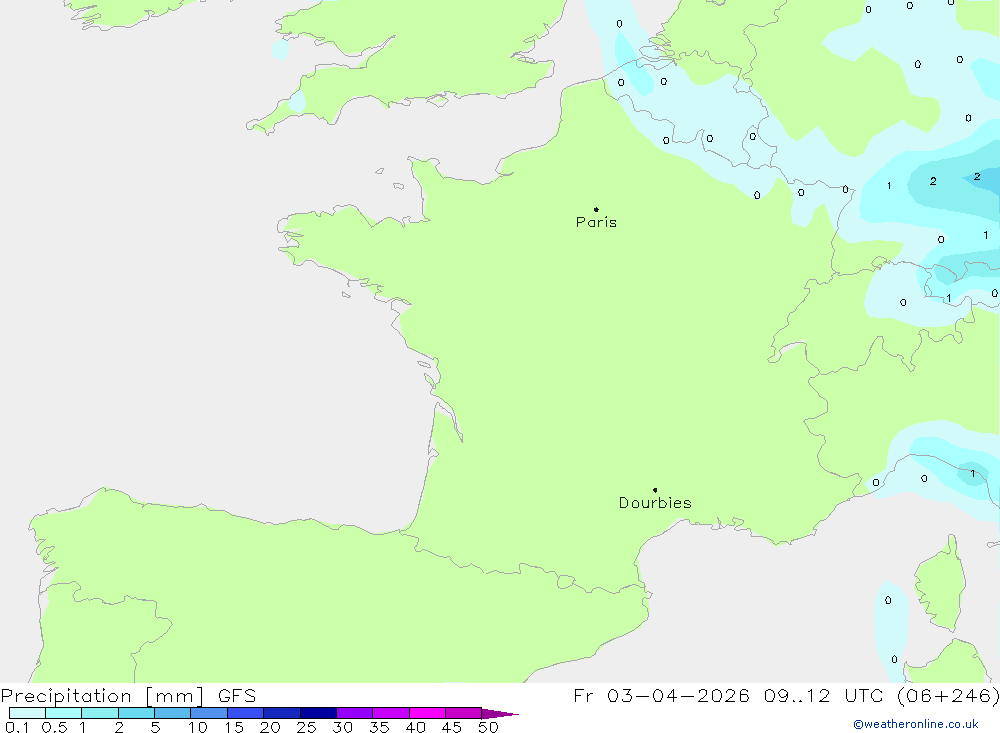
Task: Click the legend scale label '45'
Action: coord(452,727)
